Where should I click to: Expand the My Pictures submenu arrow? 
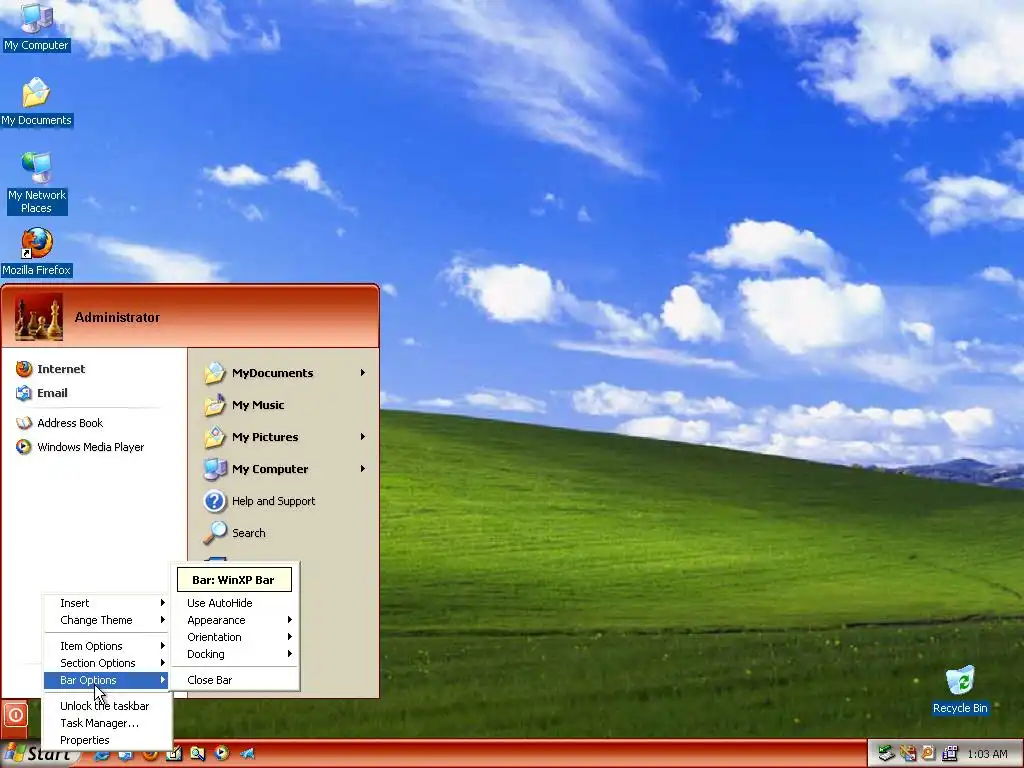click(362, 437)
